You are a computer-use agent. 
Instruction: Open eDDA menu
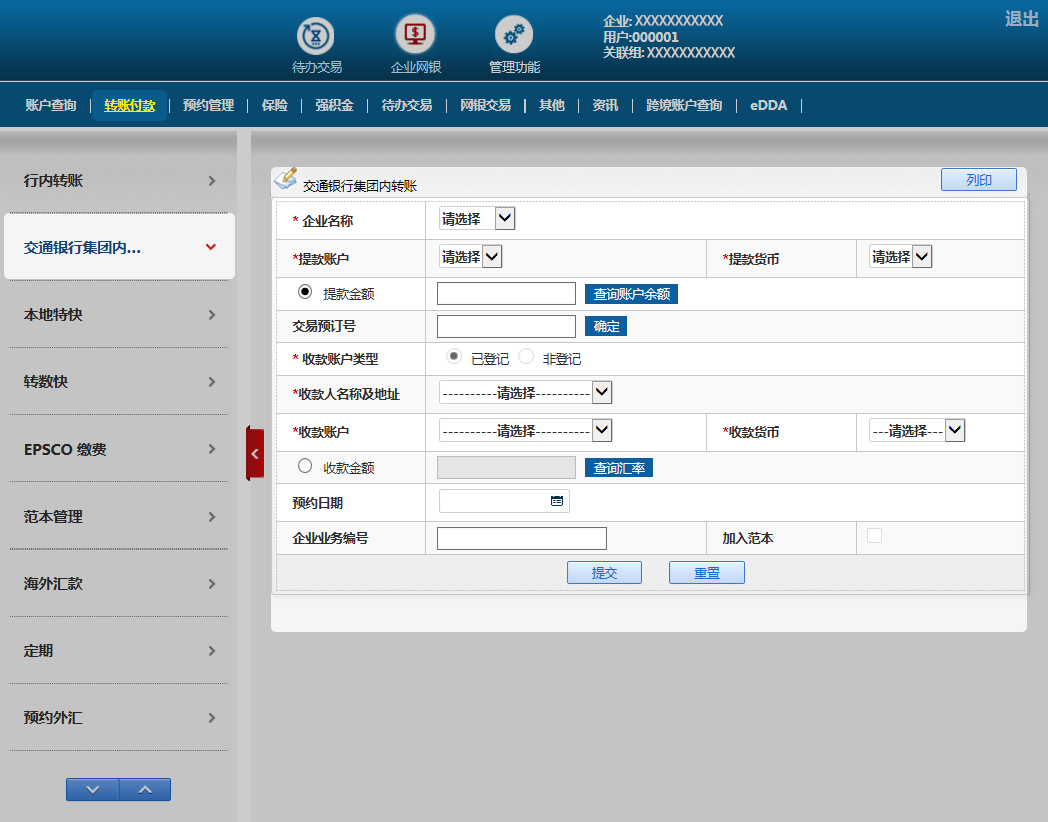pos(769,105)
